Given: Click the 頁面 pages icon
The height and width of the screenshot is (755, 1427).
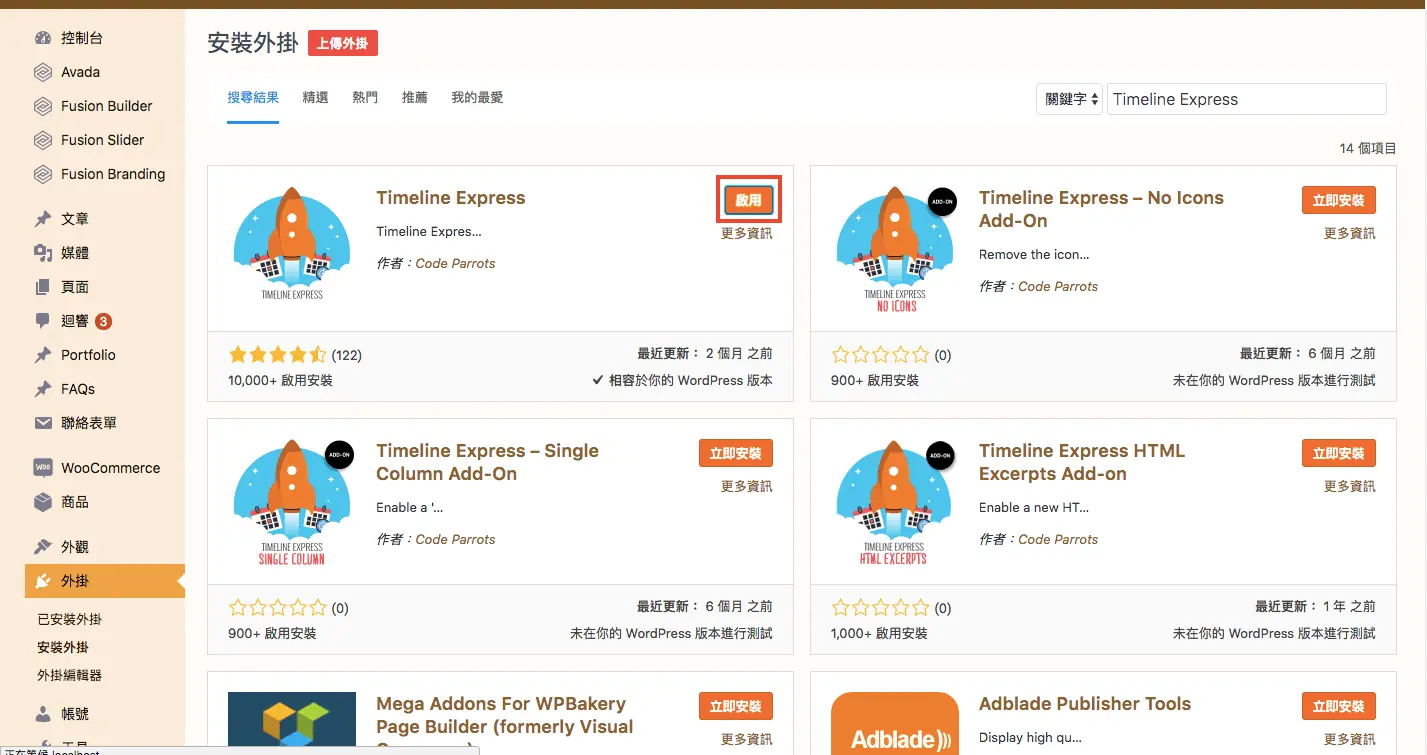Looking at the screenshot, I should 43,287.
